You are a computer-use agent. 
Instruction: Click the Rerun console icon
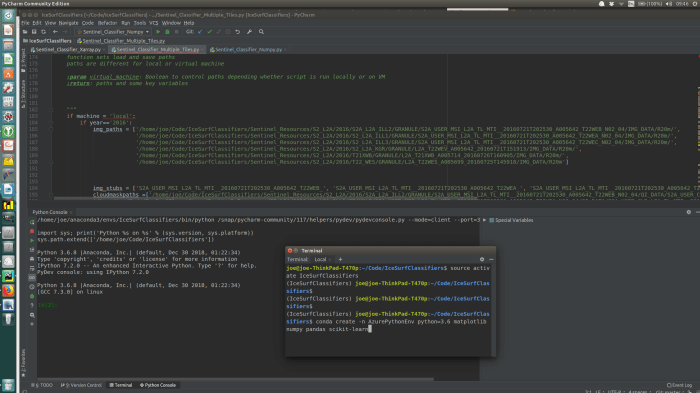pyautogui.click(x=32, y=222)
